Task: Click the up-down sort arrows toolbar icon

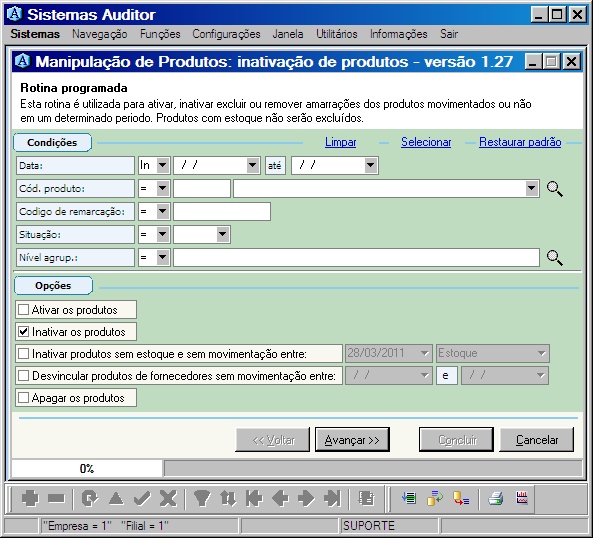Action: click(228, 498)
